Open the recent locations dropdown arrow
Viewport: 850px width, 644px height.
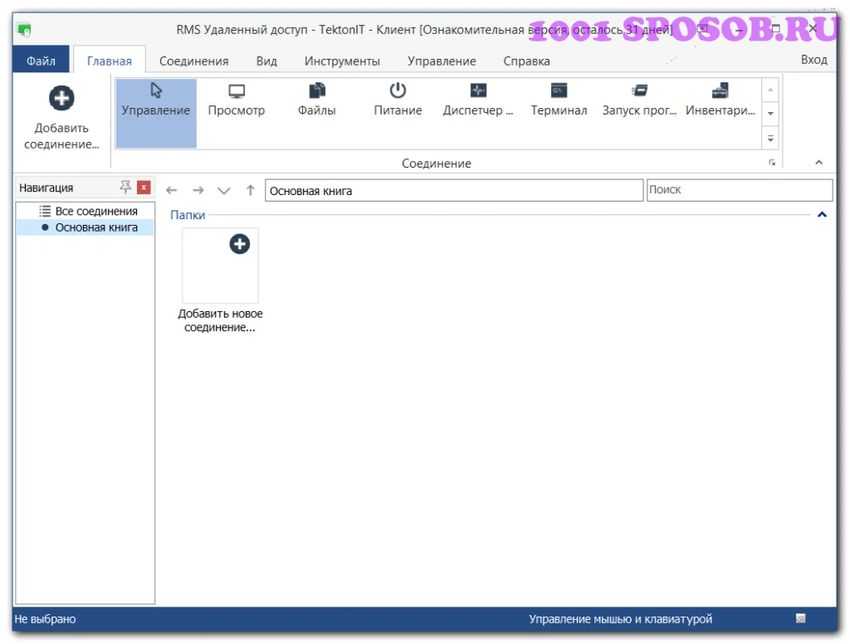224,190
